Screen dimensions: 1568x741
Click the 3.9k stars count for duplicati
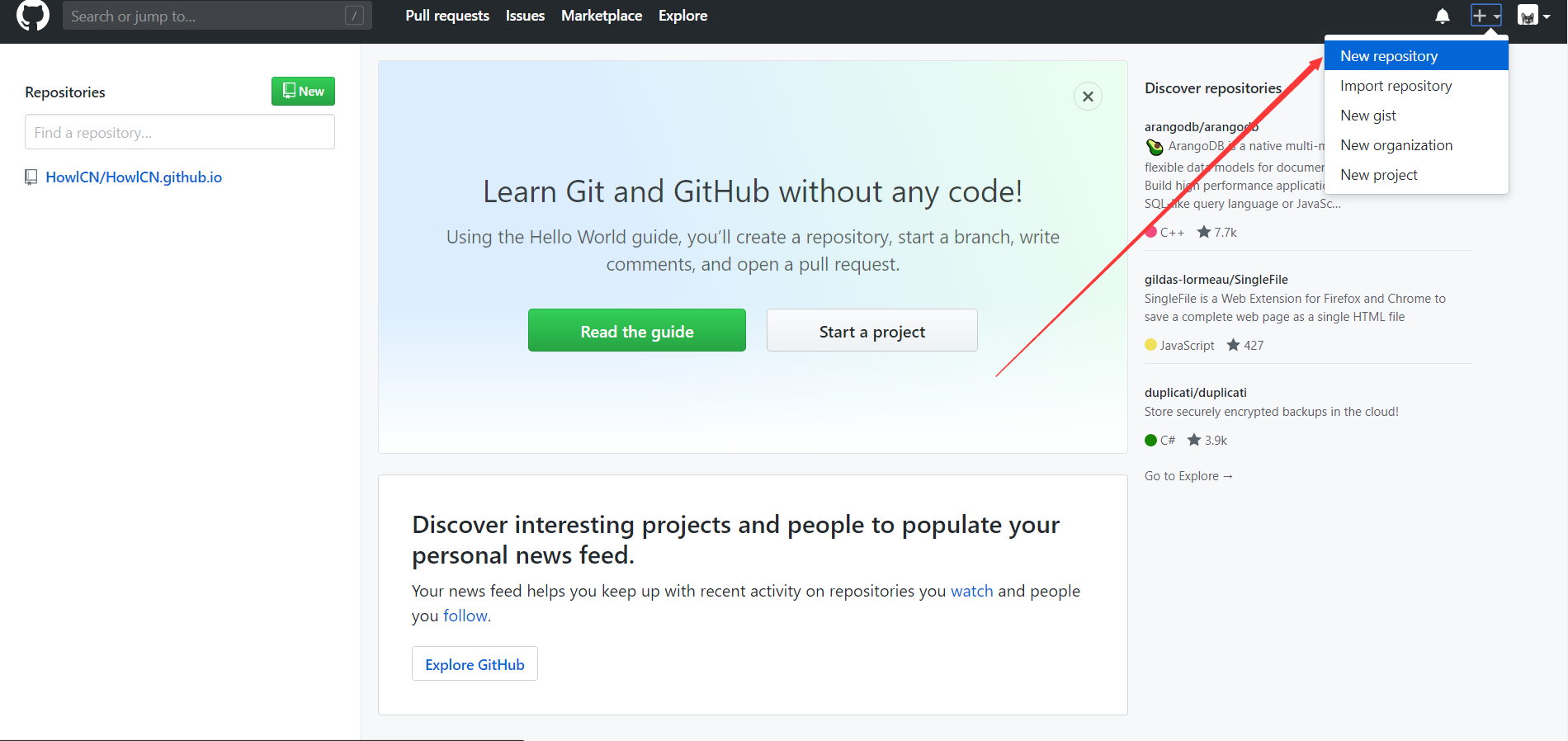pos(1207,440)
